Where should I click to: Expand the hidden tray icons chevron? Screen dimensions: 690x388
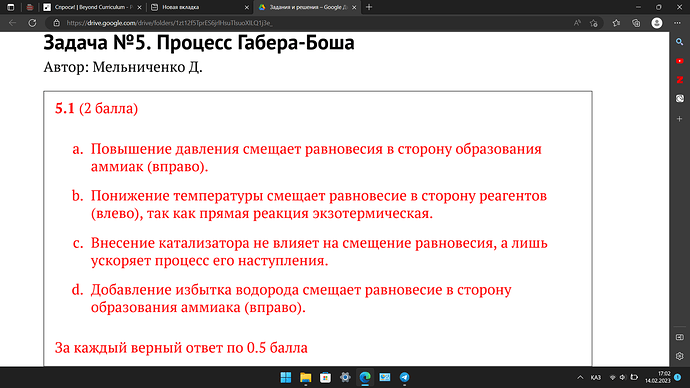click(580, 377)
